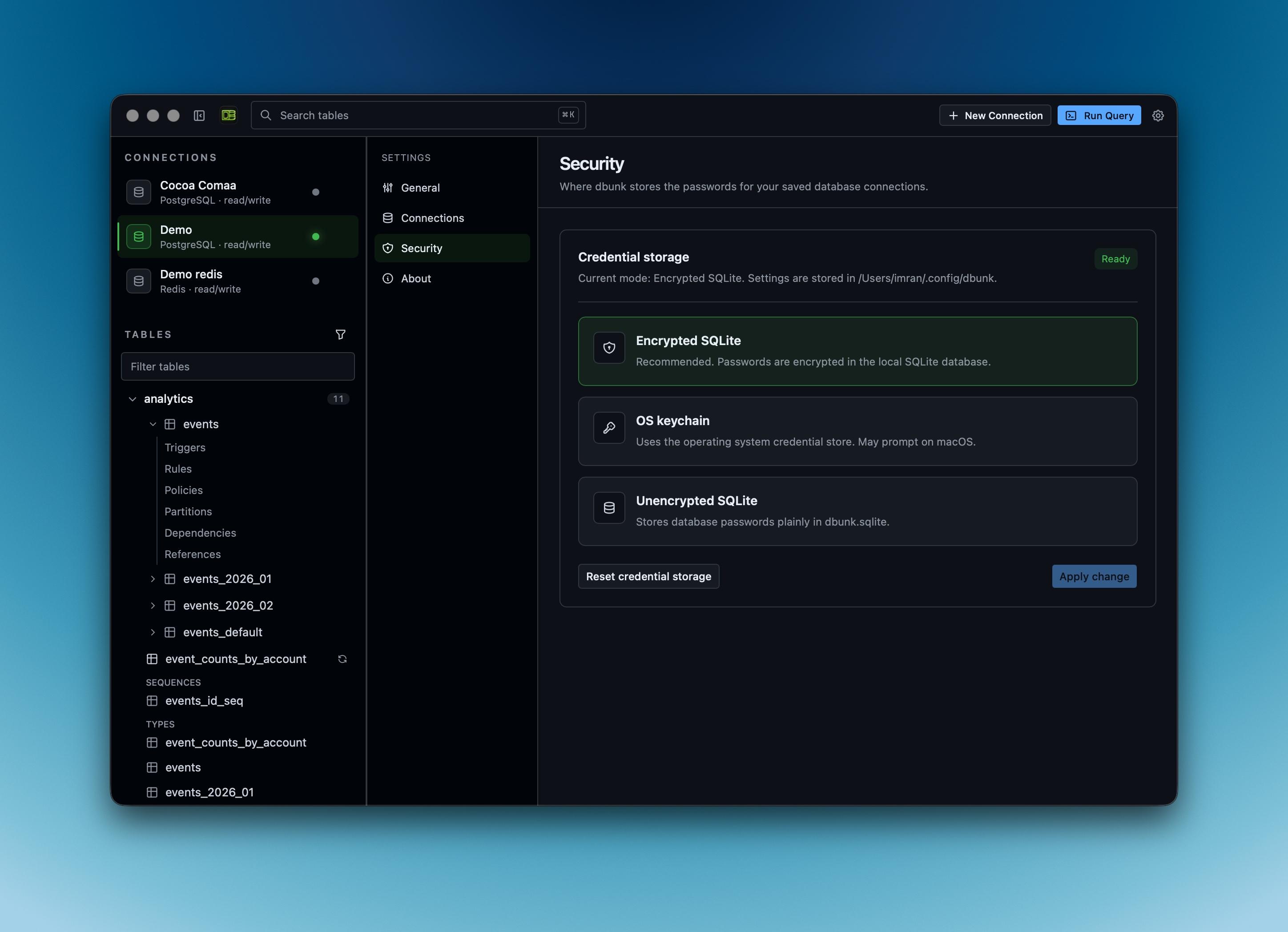Click the Apply change button
This screenshot has height=932, width=1288.
pos(1094,576)
